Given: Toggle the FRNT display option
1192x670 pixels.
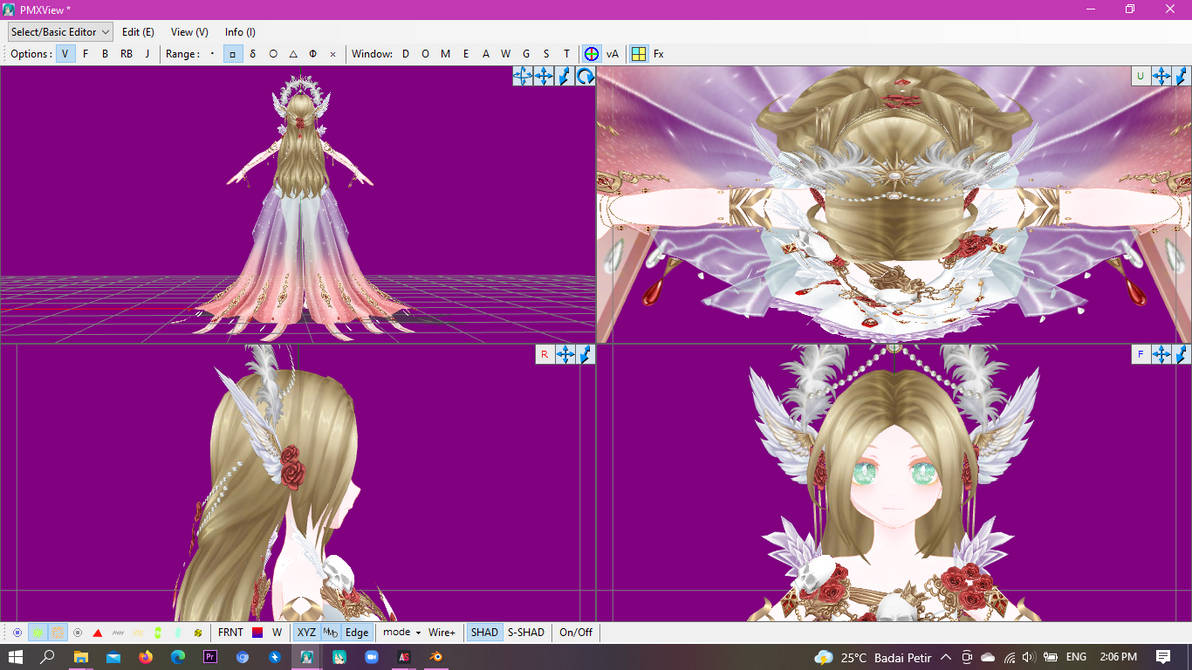Looking at the screenshot, I should pos(230,633).
